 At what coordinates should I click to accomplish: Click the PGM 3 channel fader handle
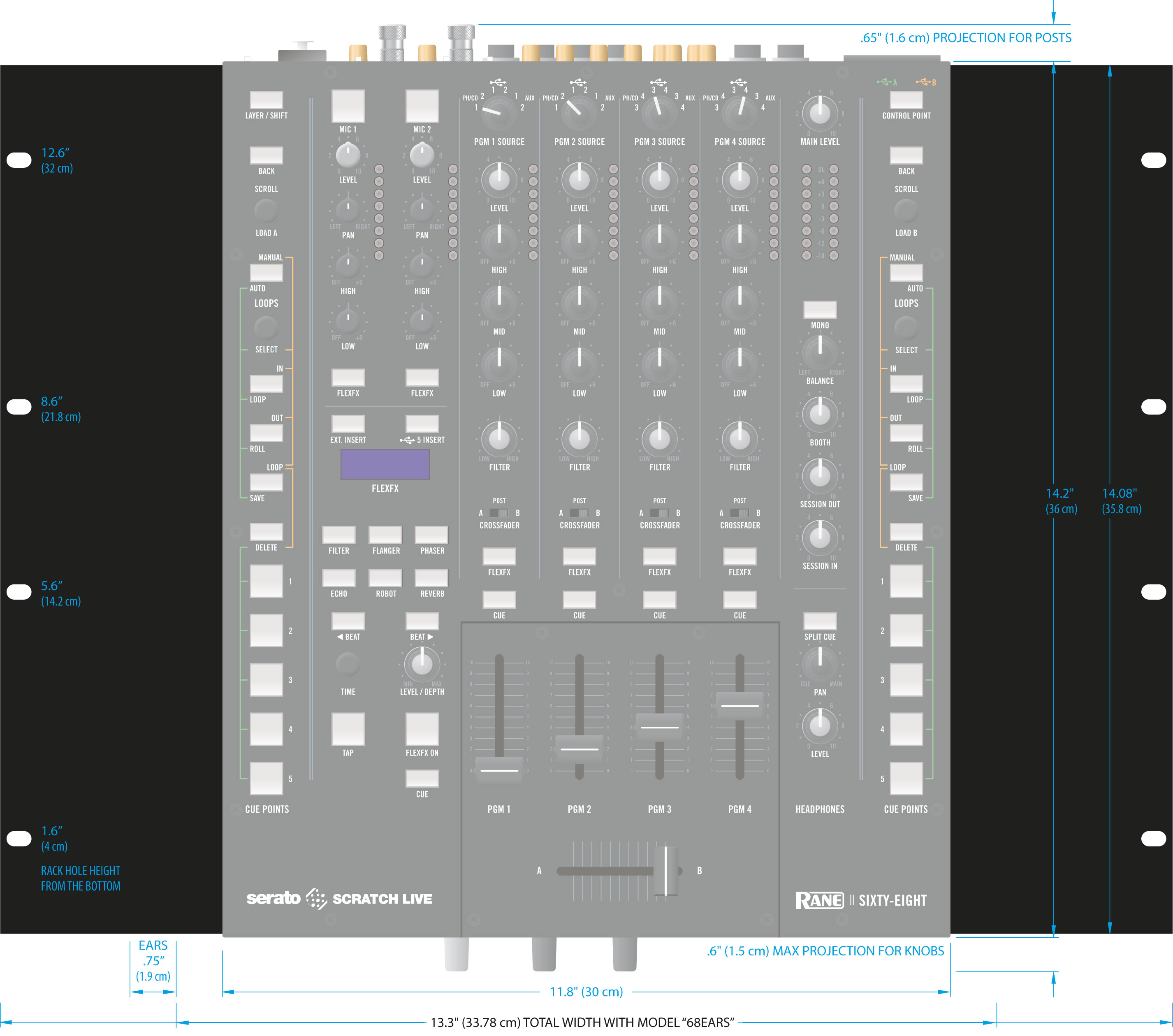659,727
